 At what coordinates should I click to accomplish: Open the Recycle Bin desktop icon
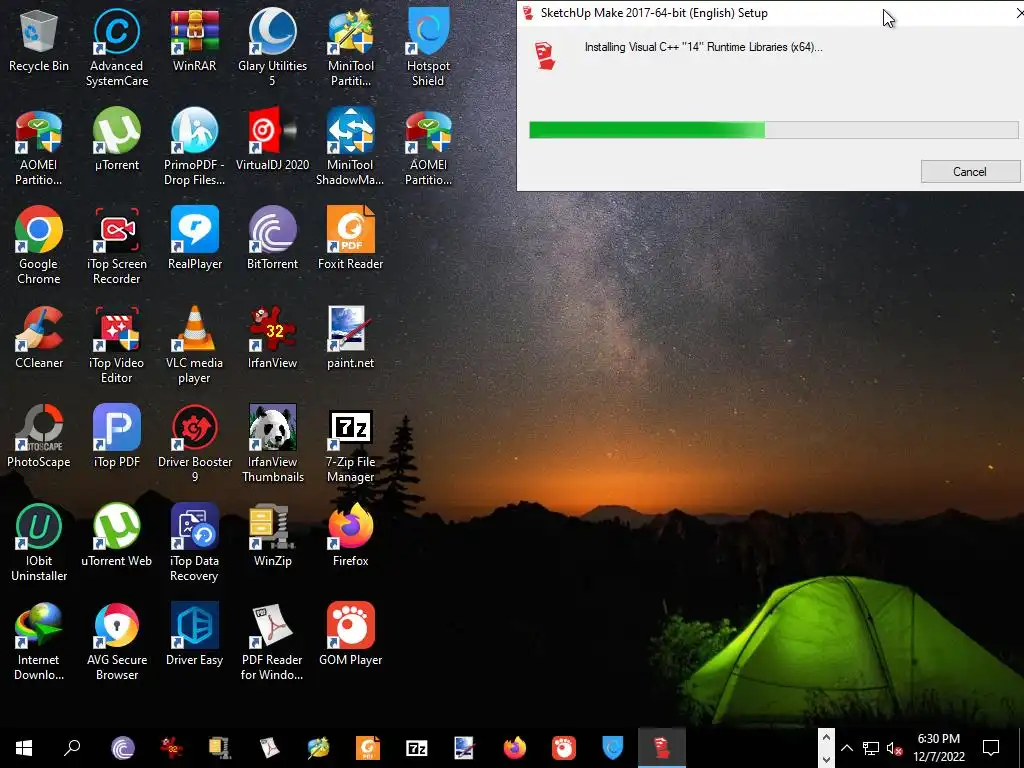coord(39,40)
